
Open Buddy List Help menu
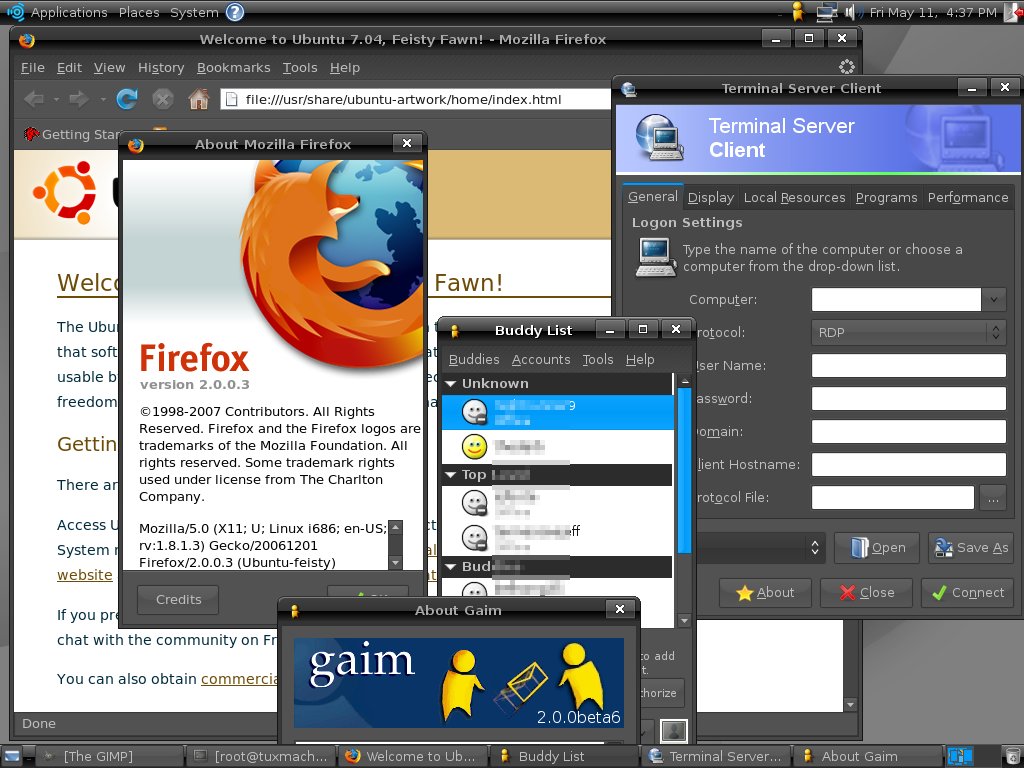click(640, 359)
